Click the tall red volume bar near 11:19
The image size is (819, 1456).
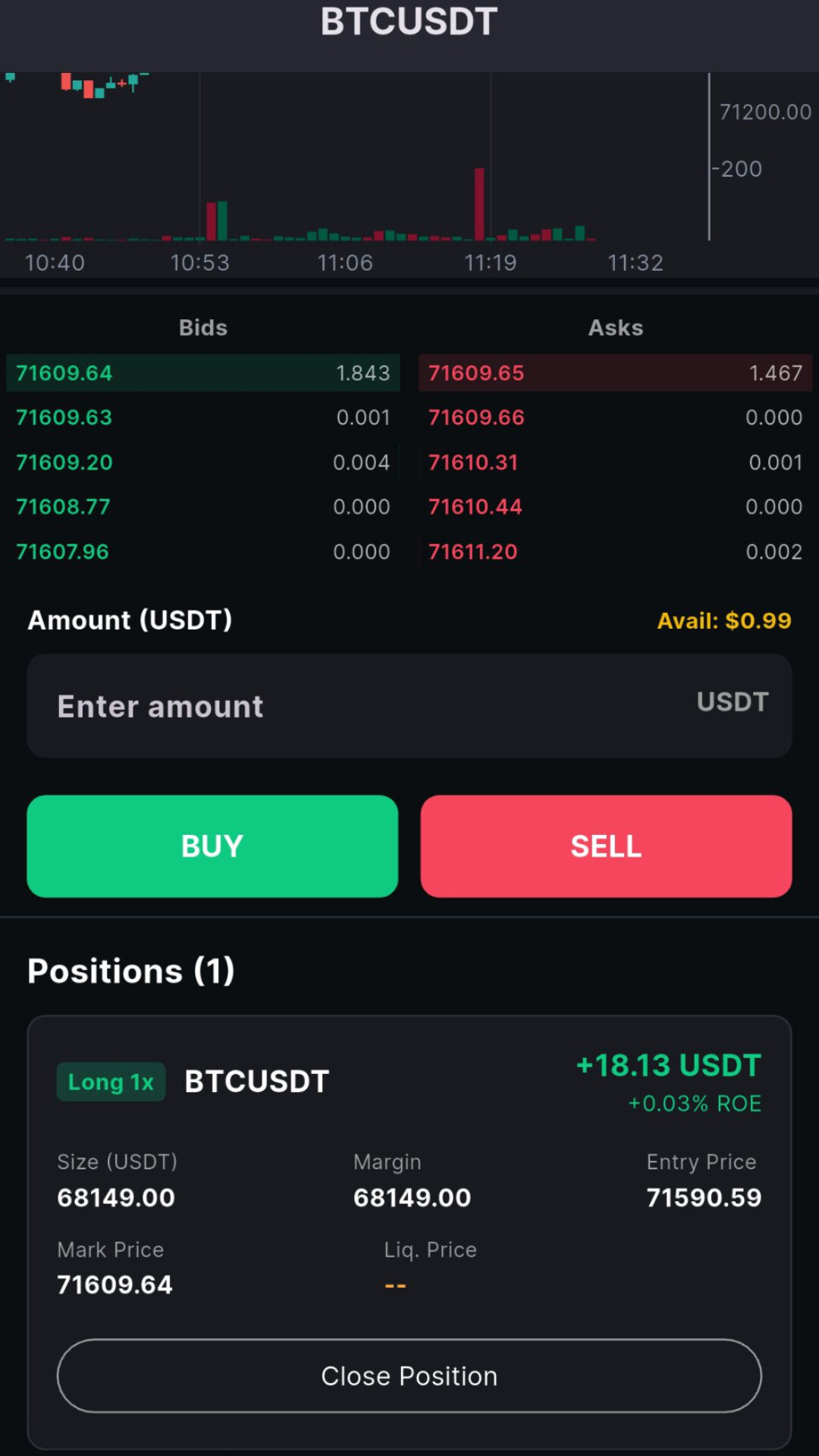[x=479, y=203]
